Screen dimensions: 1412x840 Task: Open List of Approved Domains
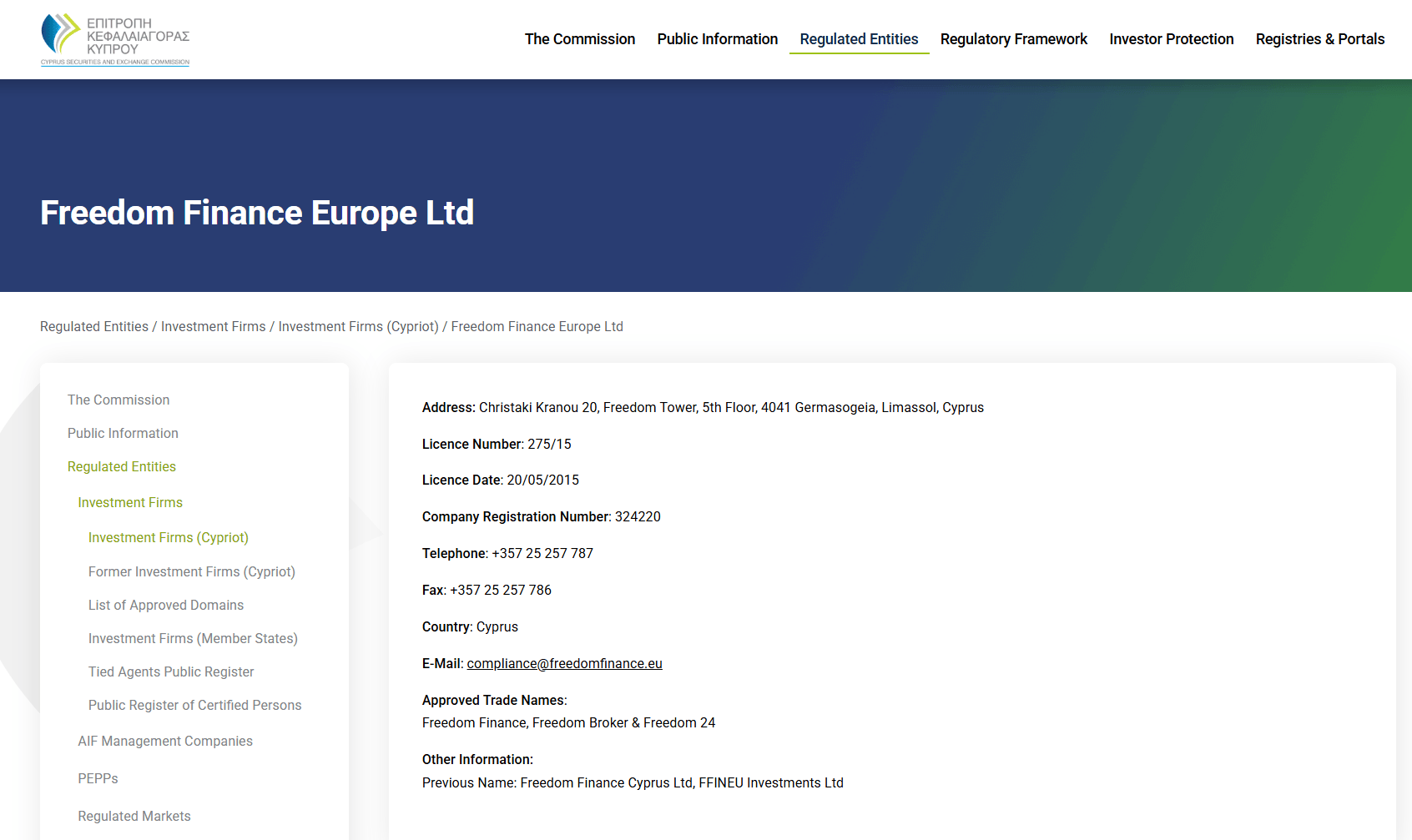click(166, 606)
